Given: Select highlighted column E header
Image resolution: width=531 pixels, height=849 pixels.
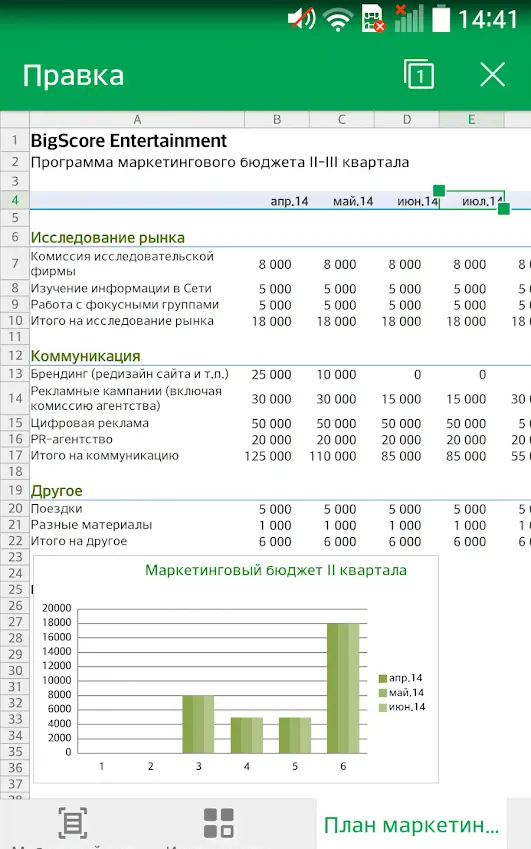Looking at the screenshot, I should coord(471,119).
